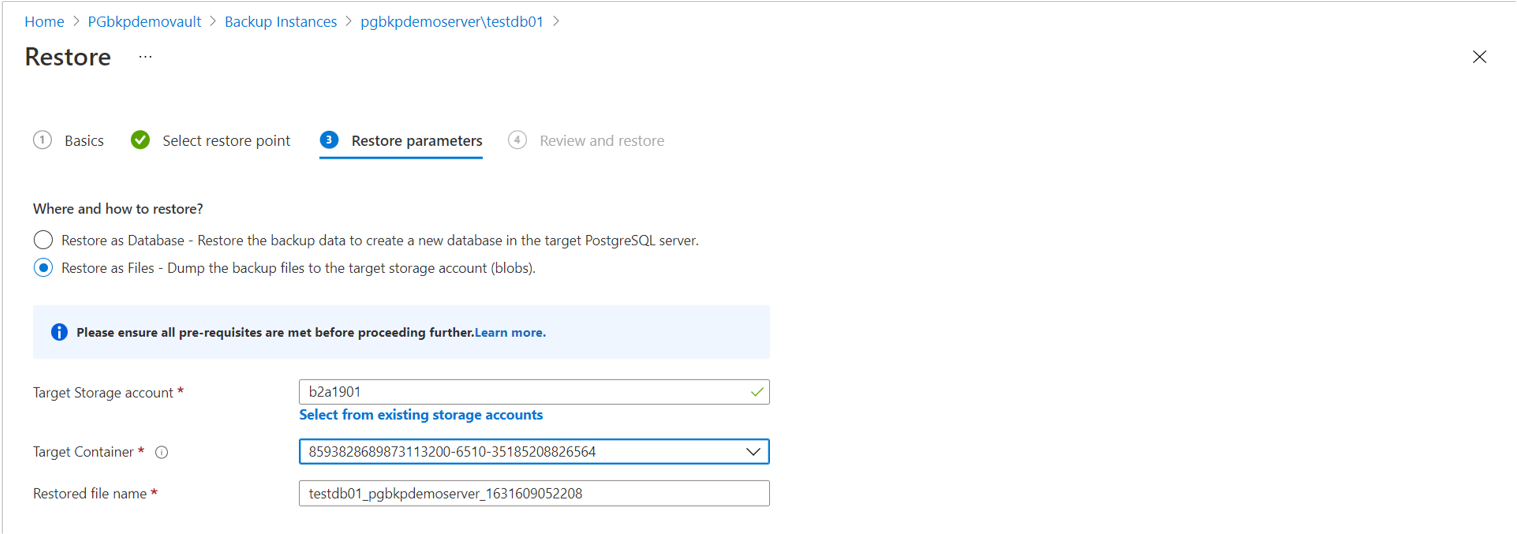Open the Learn more link

510,332
